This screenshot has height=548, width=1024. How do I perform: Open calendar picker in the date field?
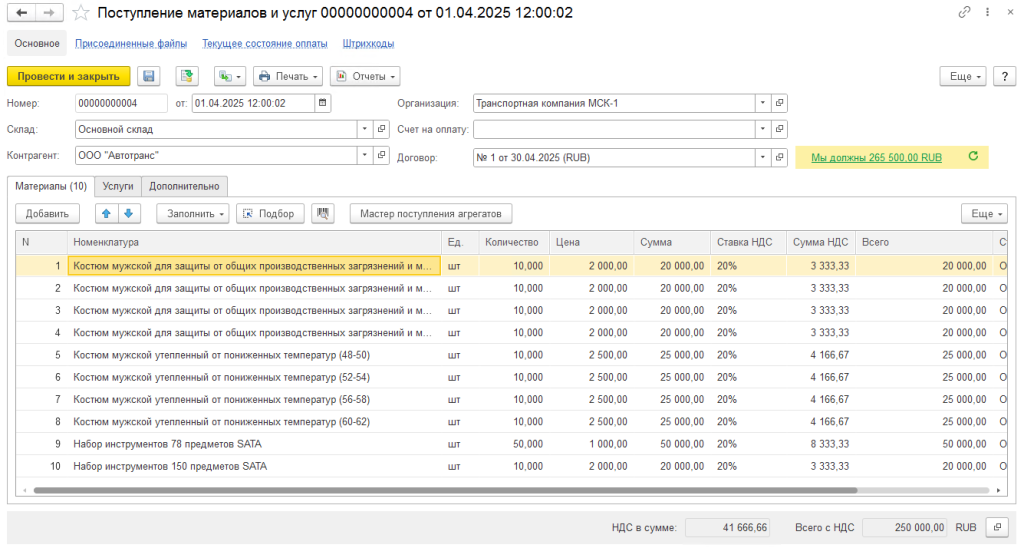click(322, 102)
